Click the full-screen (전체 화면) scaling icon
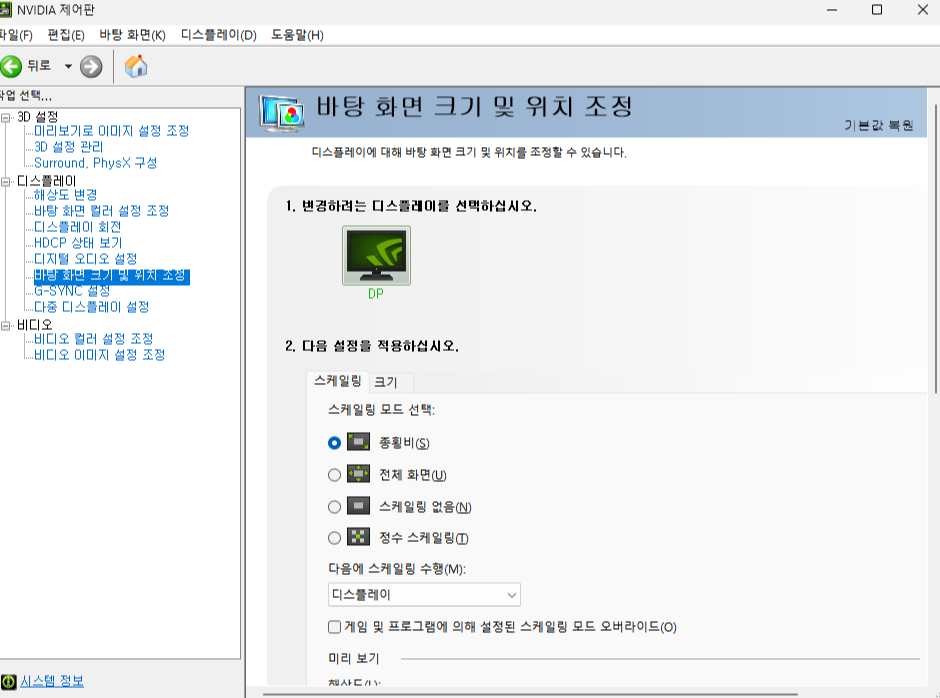 point(358,474)
